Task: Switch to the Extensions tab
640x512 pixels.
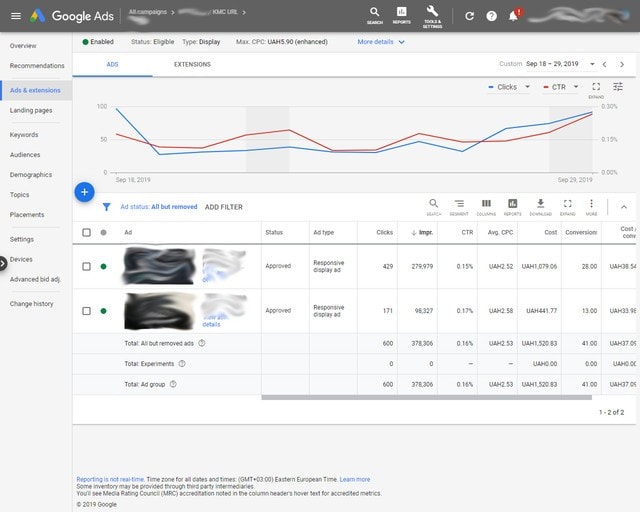Action: point(192,64)
